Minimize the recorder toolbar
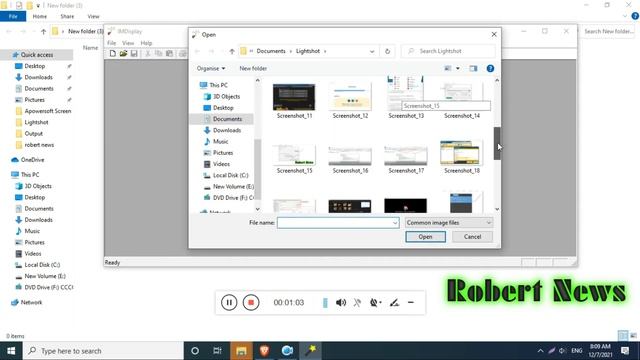The height and width of the screenshot is (360, 640). click(x=411, y=302)
